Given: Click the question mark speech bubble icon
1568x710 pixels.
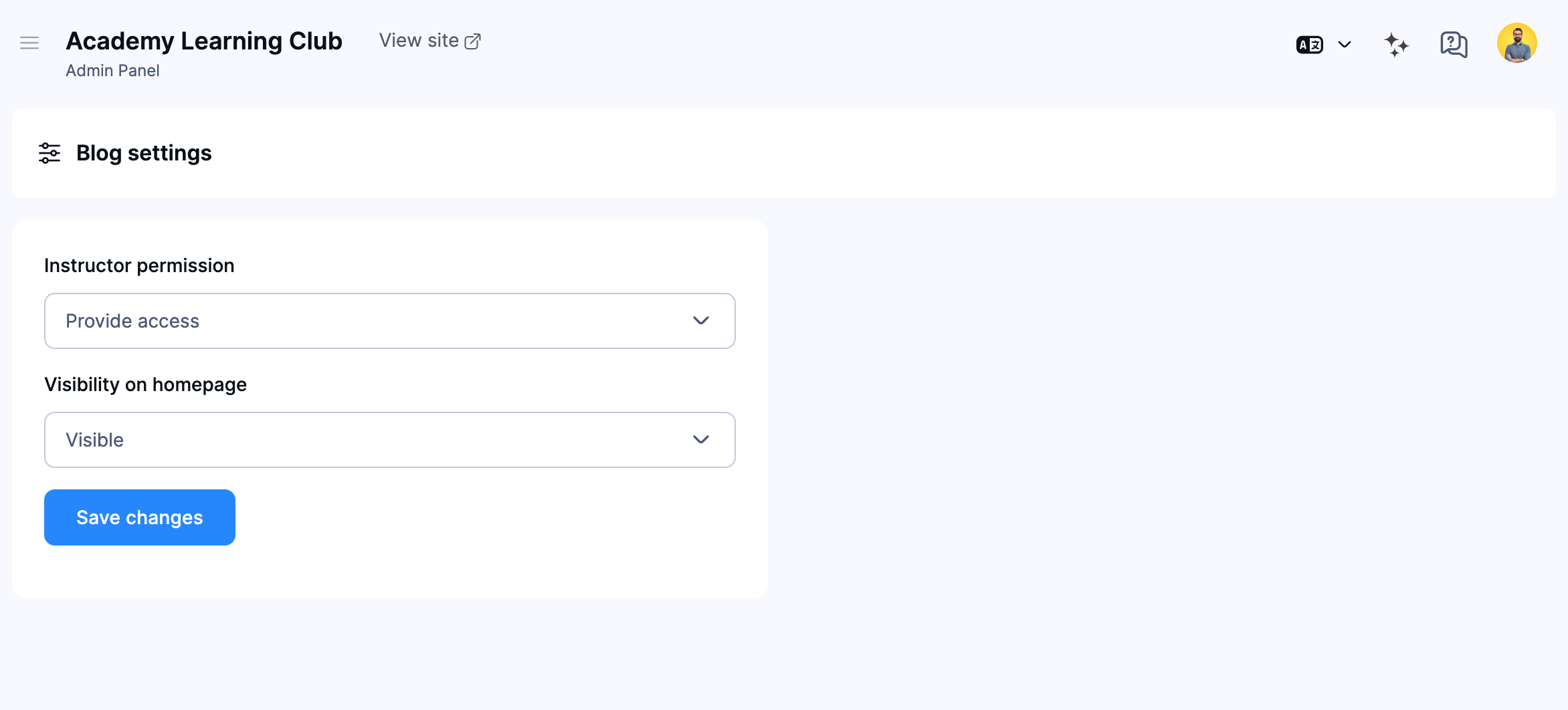Looking at the screenshot, I should click(1453, 43).
